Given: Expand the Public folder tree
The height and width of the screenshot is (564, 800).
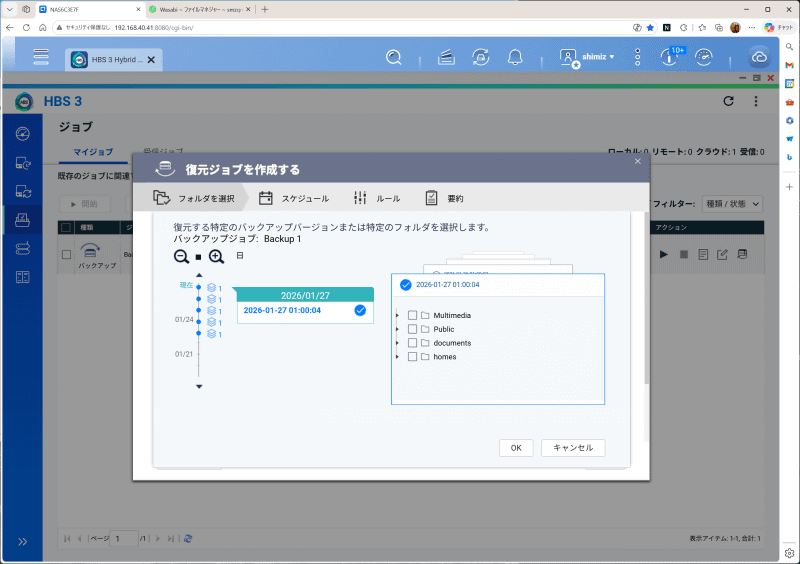Looking at the screenshot, I should tap(397, 329).
